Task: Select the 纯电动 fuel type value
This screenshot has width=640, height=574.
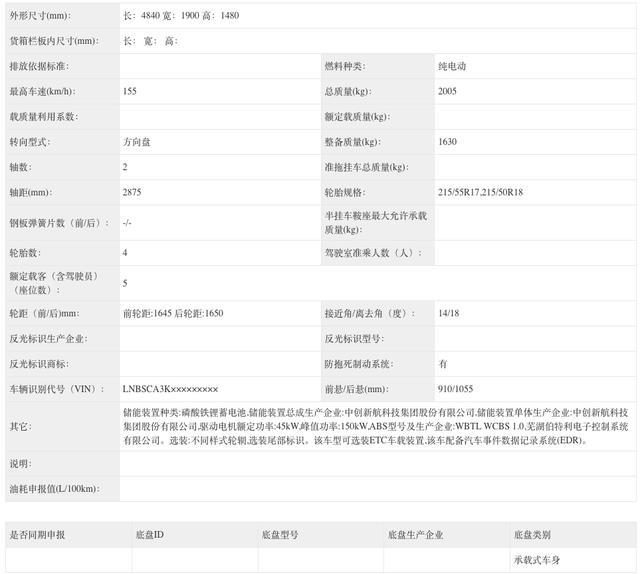Action: [452, 66]
